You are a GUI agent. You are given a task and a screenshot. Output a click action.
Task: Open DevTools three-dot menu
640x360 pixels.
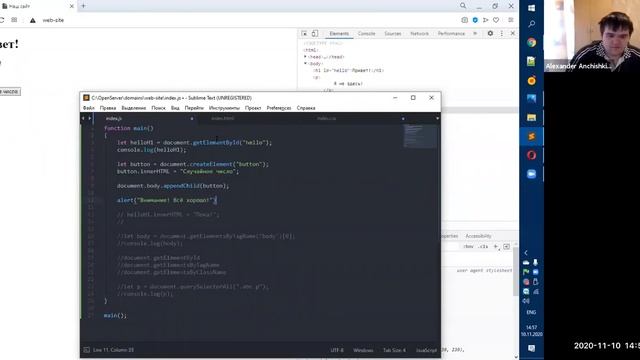pos(502,33)
